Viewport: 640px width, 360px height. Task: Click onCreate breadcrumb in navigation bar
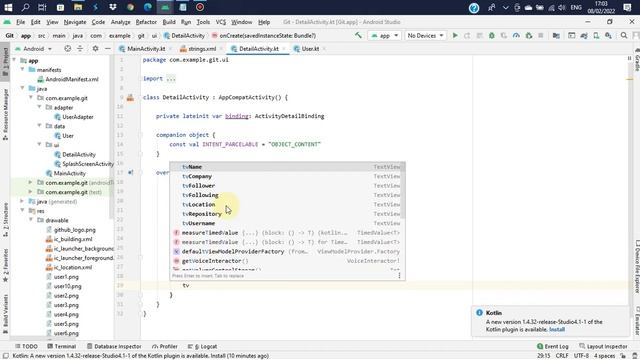264,36
